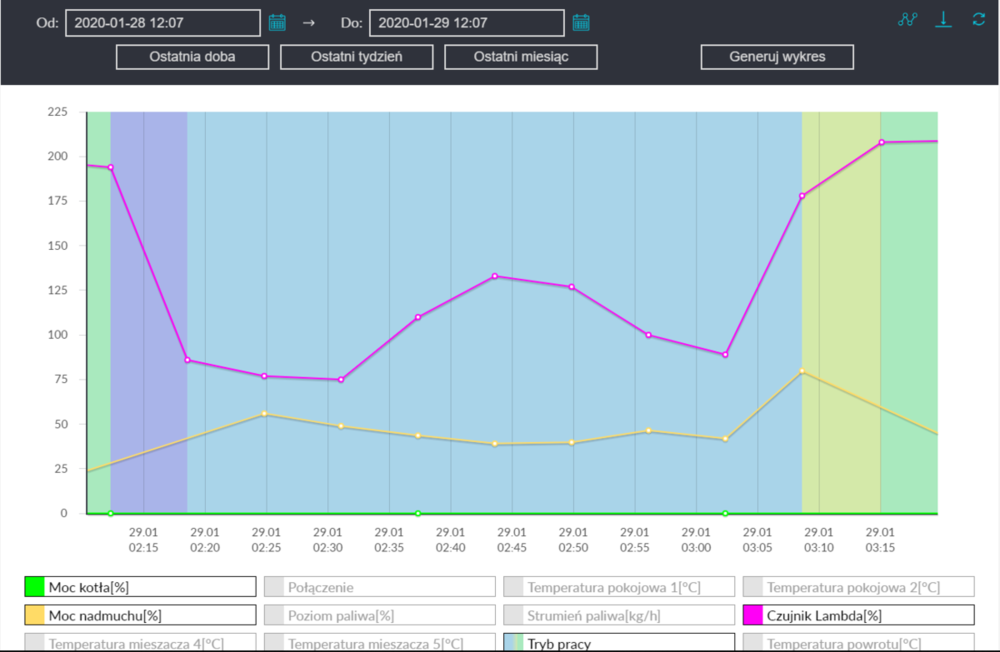Click the refresh icon
This screenshot has height=652, width=1000.
pyautogui.click(x=978, y=20)
